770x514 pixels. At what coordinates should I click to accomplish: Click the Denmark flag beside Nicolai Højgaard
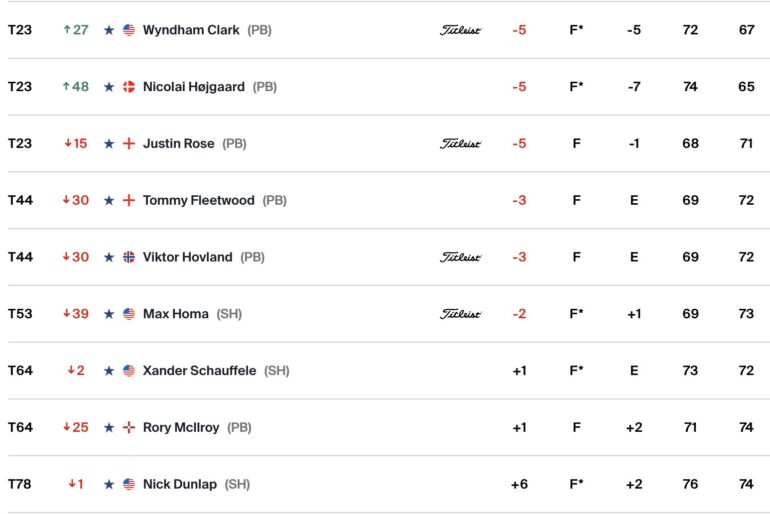pos(129,87)
